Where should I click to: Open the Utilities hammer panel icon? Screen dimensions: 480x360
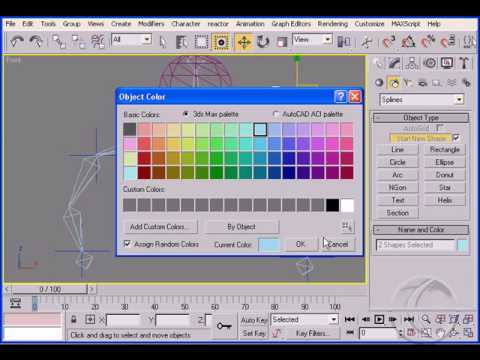tap(464, 63)
